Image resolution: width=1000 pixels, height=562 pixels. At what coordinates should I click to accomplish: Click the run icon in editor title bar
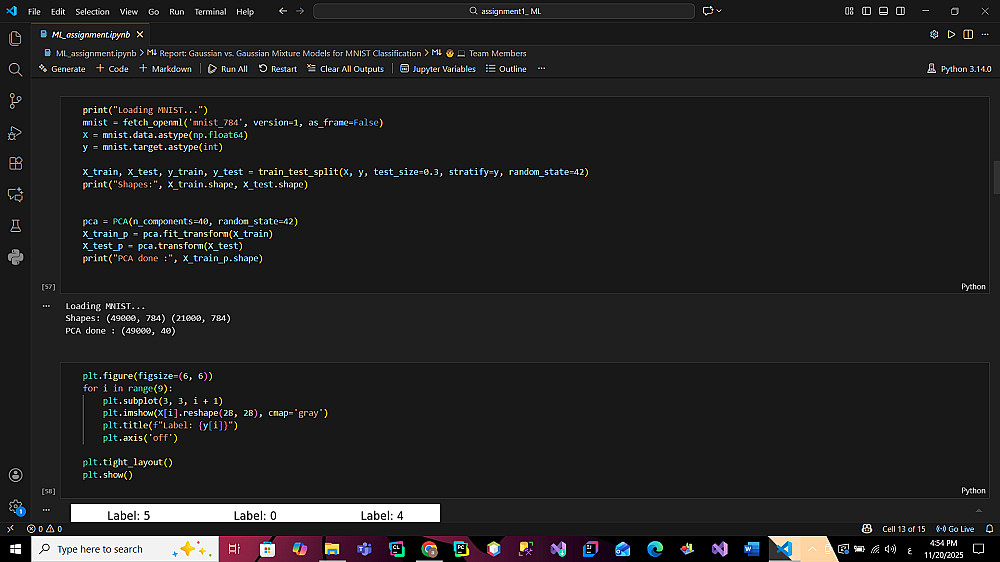tap(951, 34)
